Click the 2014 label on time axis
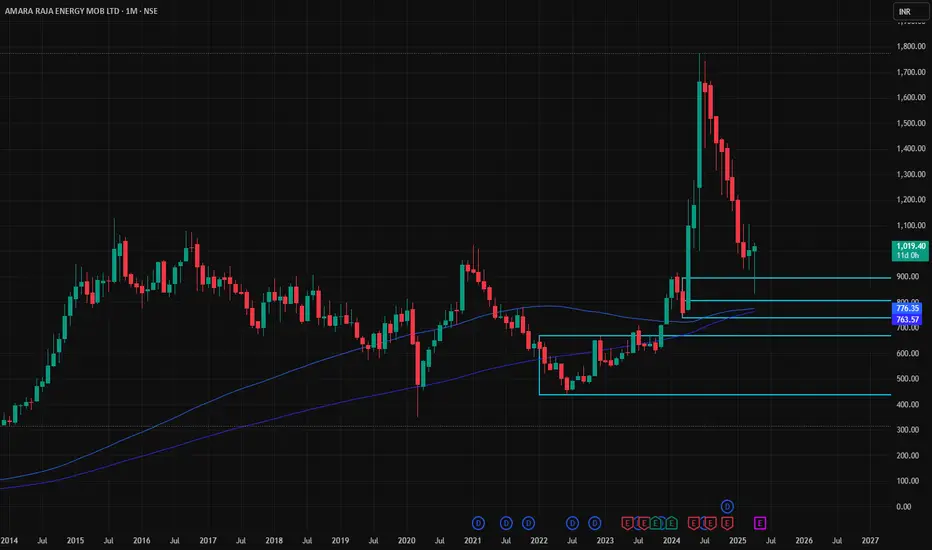 9,540
